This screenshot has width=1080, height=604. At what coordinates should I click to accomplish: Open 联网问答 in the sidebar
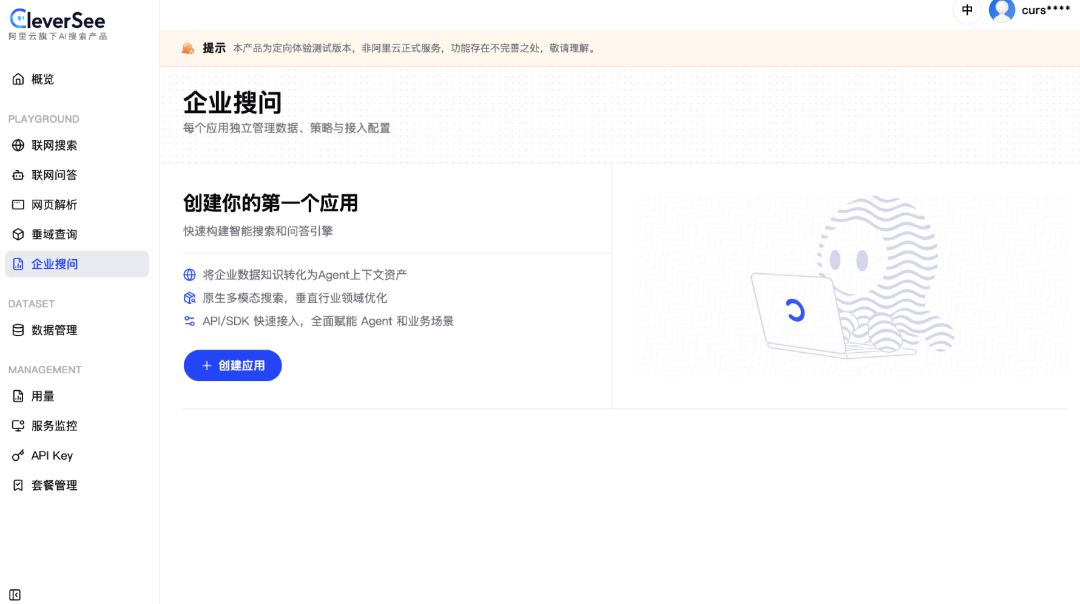pyautogui.click(x=76, y=175)
